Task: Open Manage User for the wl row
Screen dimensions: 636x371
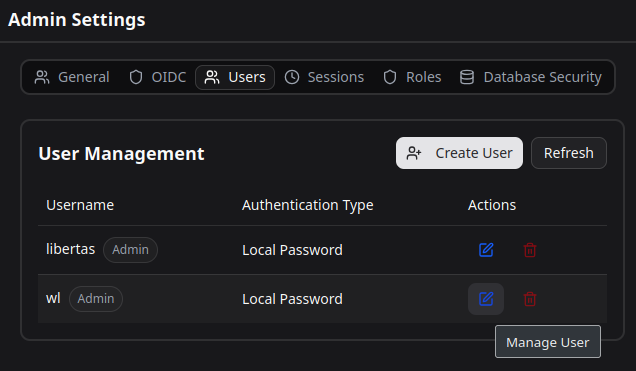Action: pyautogui.click(x=486, y=299)
